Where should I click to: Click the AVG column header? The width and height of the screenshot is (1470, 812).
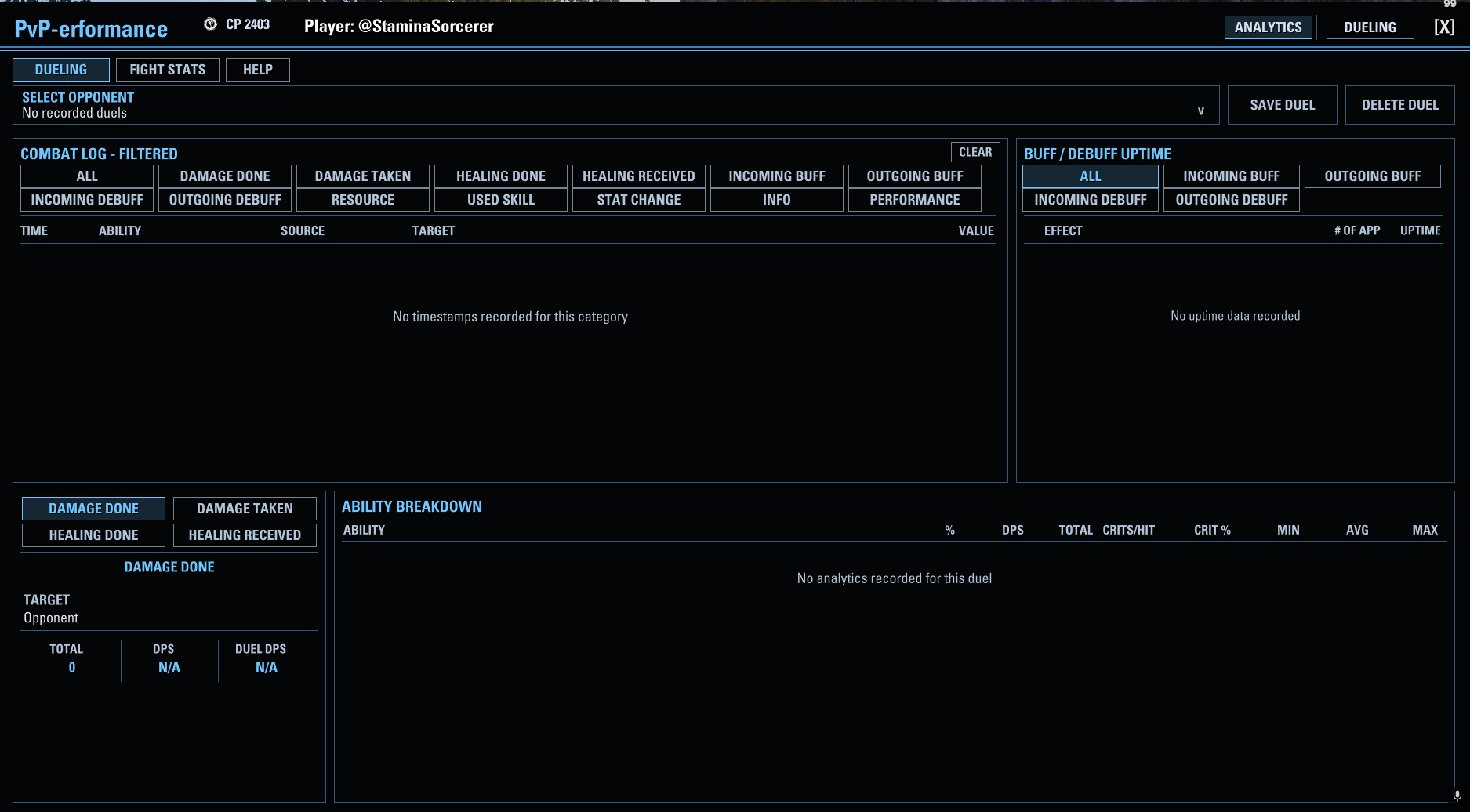click(1357, 530)
